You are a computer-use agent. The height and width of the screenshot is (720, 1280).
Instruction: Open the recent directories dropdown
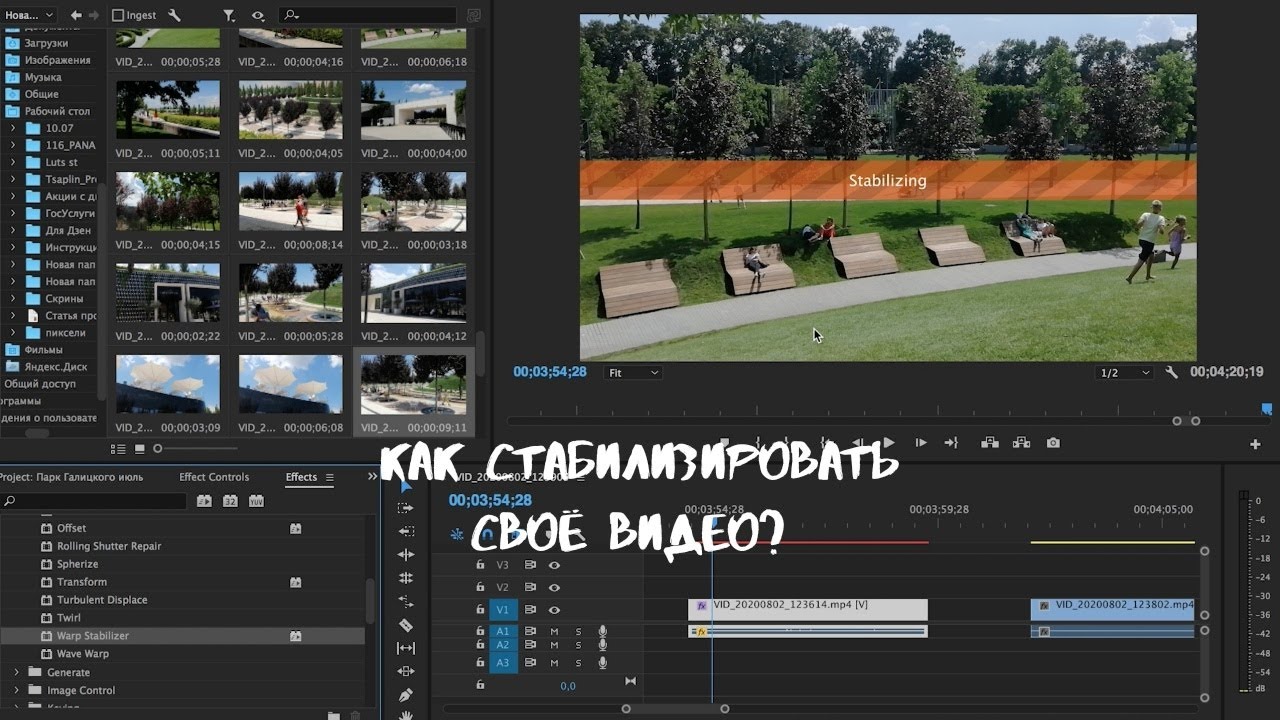[x=29, y=15]
